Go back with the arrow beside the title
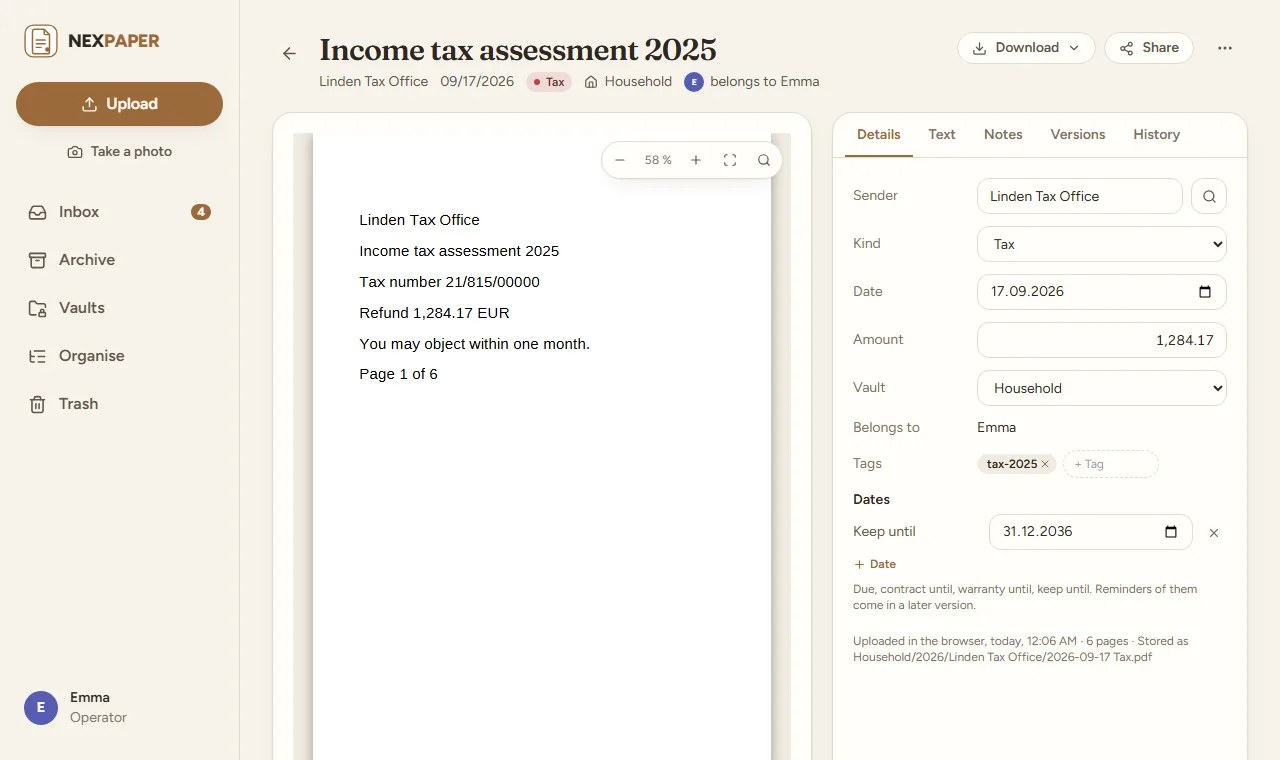Viewport: 1280px width, 760px height. (289, 54)
